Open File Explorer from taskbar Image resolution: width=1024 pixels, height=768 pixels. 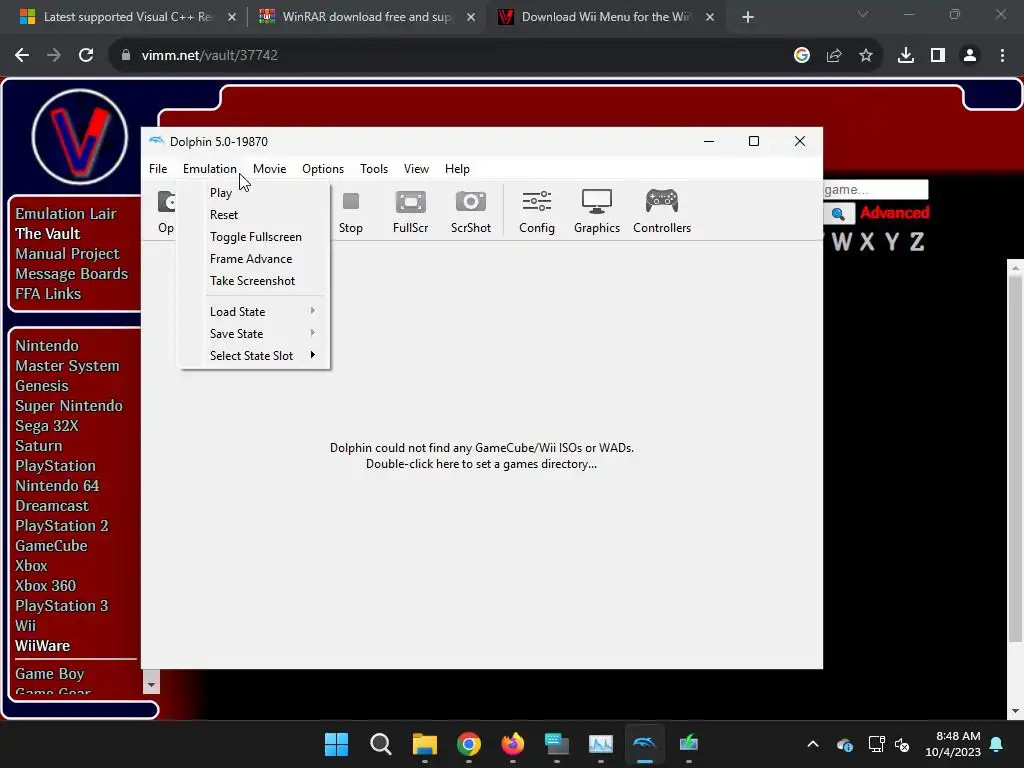click(x=424, y=744)
